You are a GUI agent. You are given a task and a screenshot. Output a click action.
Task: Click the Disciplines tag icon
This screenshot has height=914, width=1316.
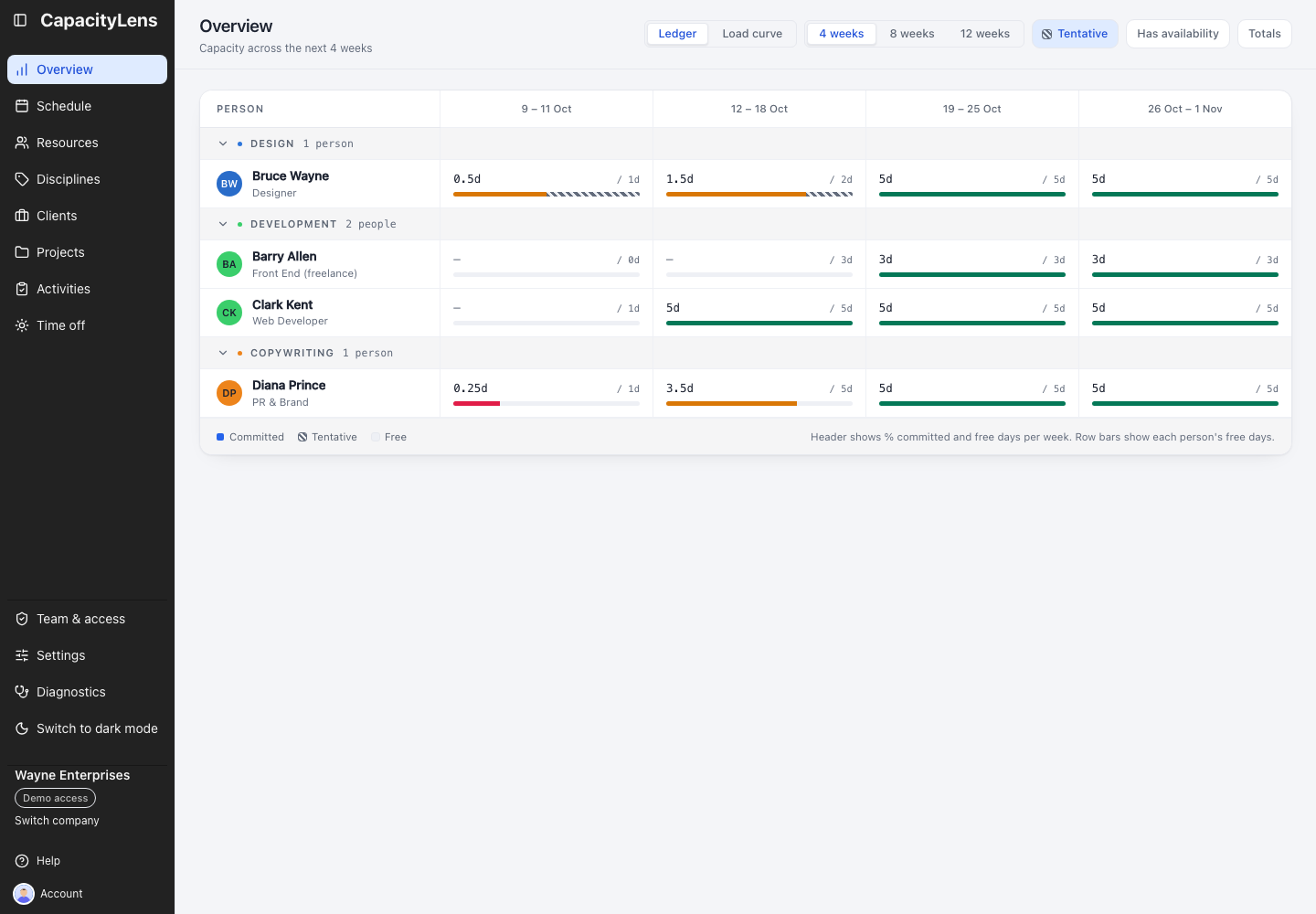[x=22, y=179]
